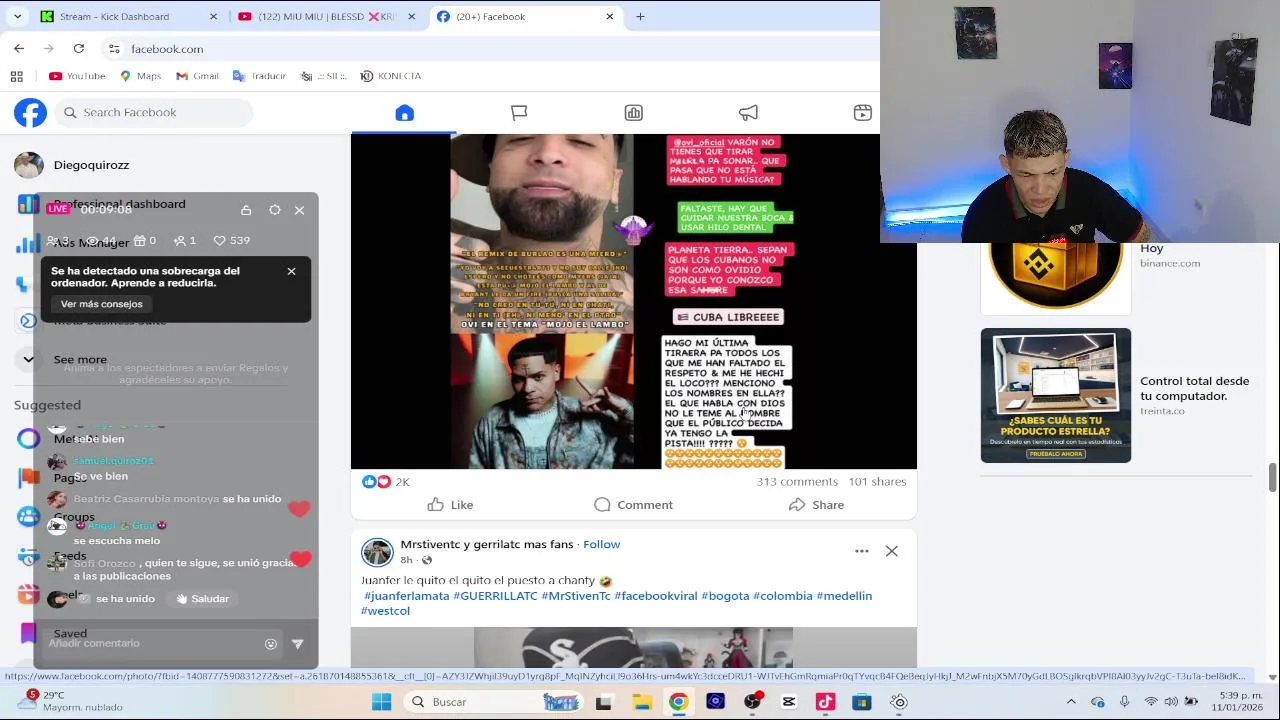Share the post with 101 shares
The image size is (1280, 720).
click(816, 505)
